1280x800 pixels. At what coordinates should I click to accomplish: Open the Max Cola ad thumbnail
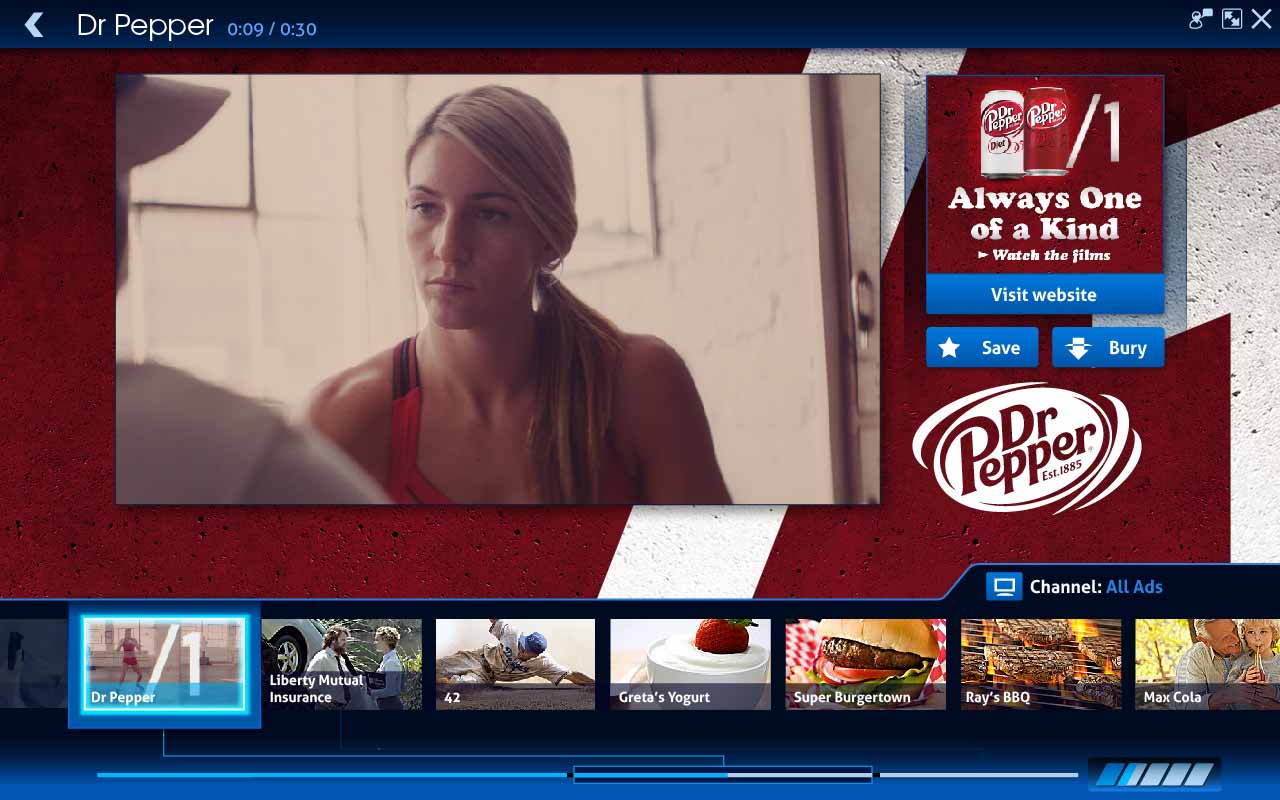[x=1207, y=664]
